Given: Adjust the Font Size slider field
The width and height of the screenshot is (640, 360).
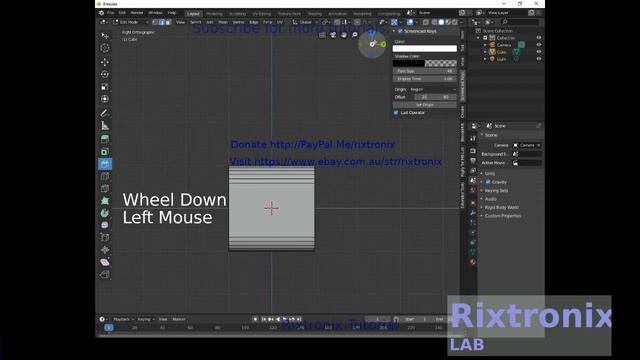Looking at the screenshot, I should (x=424, y=71).
